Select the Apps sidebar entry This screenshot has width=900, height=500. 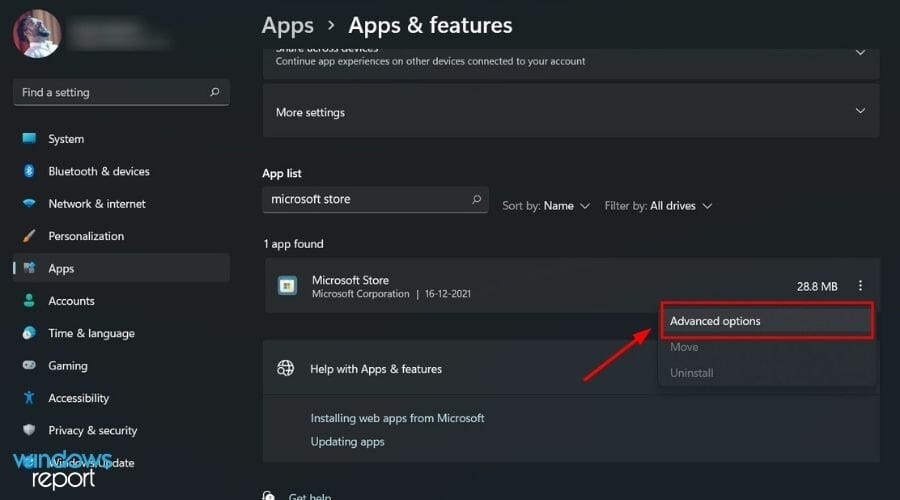point(121,268)
